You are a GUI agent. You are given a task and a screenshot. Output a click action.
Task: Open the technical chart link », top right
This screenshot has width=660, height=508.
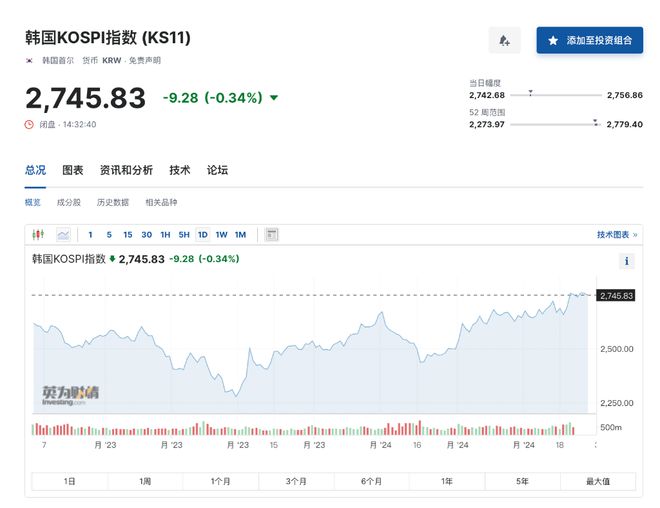coord(616,235)
